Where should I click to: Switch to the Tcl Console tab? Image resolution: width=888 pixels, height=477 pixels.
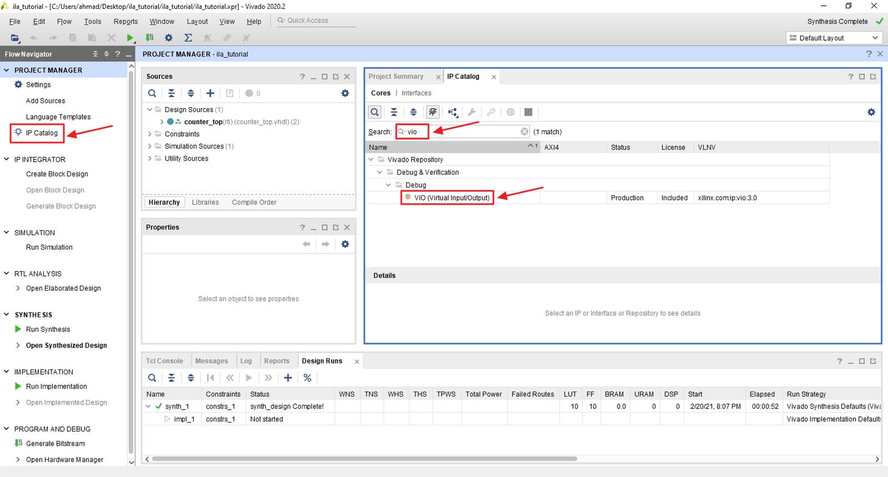coord(164,361)
